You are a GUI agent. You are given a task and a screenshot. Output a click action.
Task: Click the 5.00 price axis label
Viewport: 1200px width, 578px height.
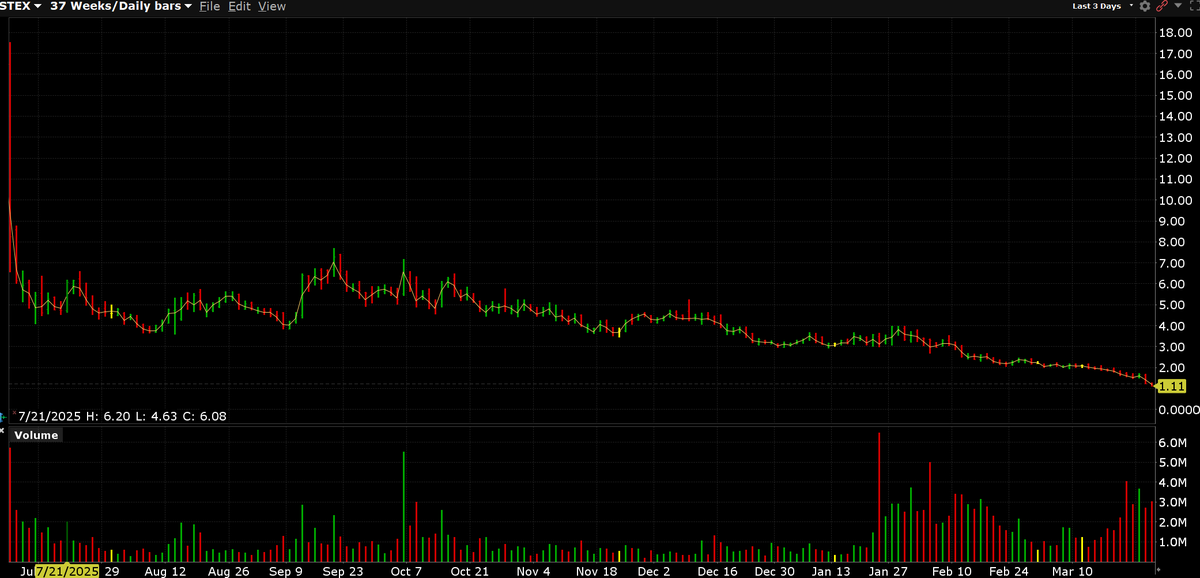coord(1172,305)
